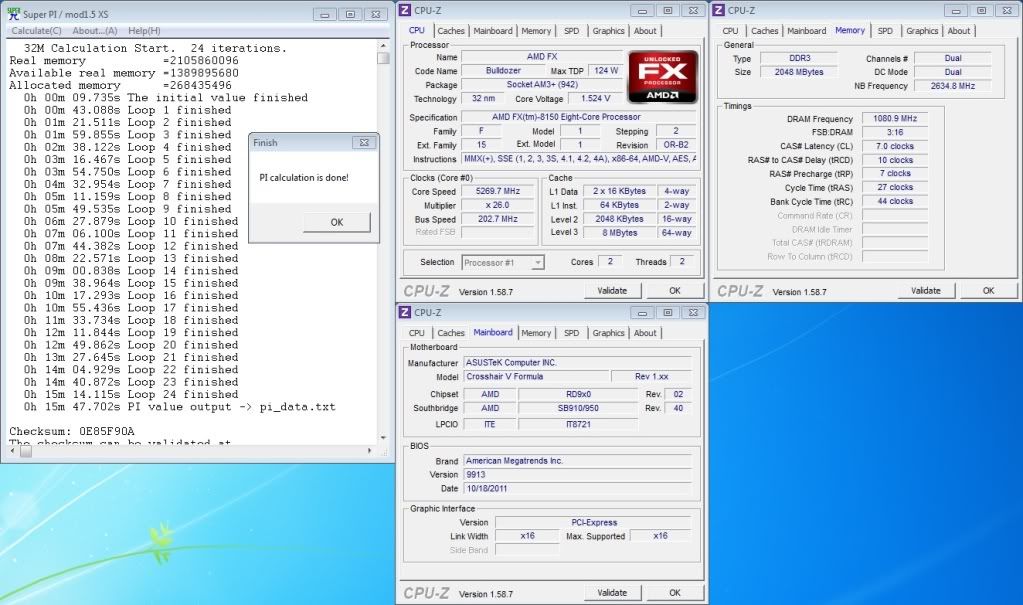Click the AMD FX processor logo
This screenshot has height=605, width=1023.
pyautogui.click(x=662, y=78)
